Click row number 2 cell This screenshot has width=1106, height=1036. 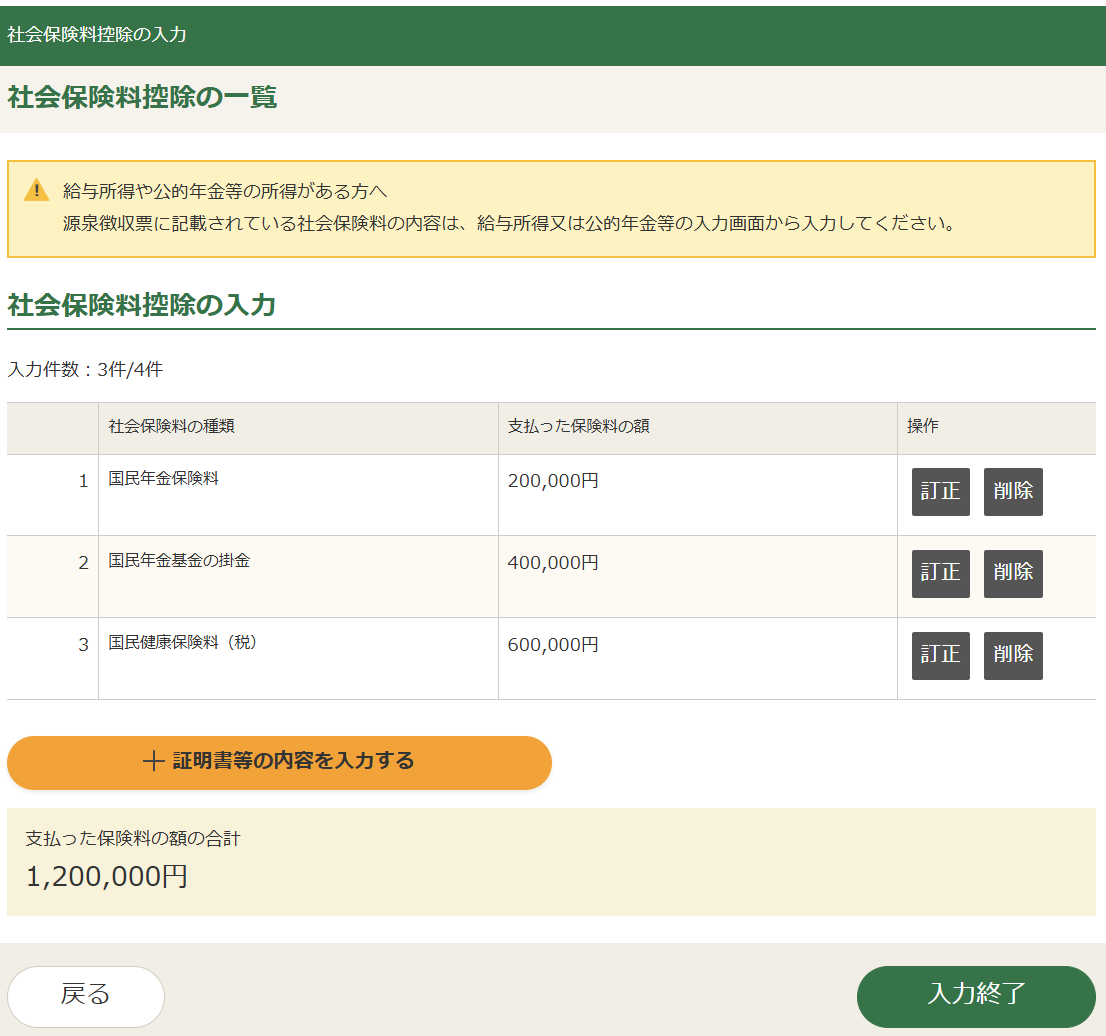pos(53,576)
